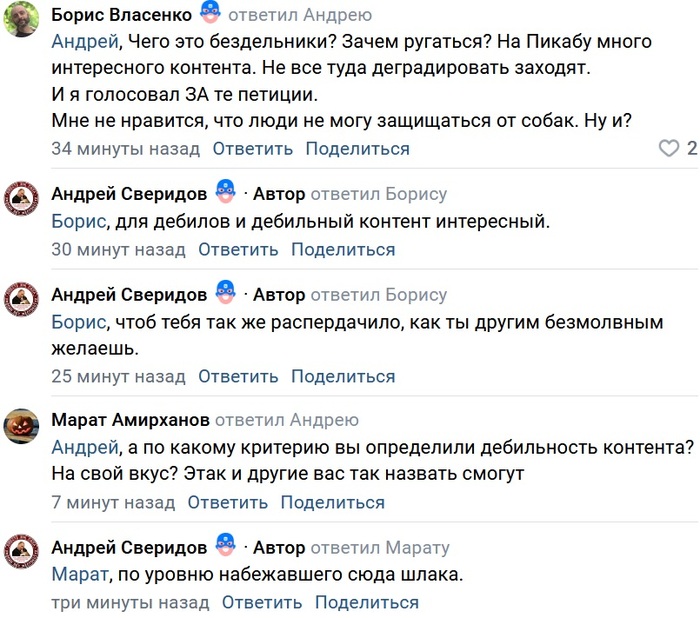Click the badge icon in the 30-minute-old comment
This screenshot has width=700, height=618.
(225, 193)
